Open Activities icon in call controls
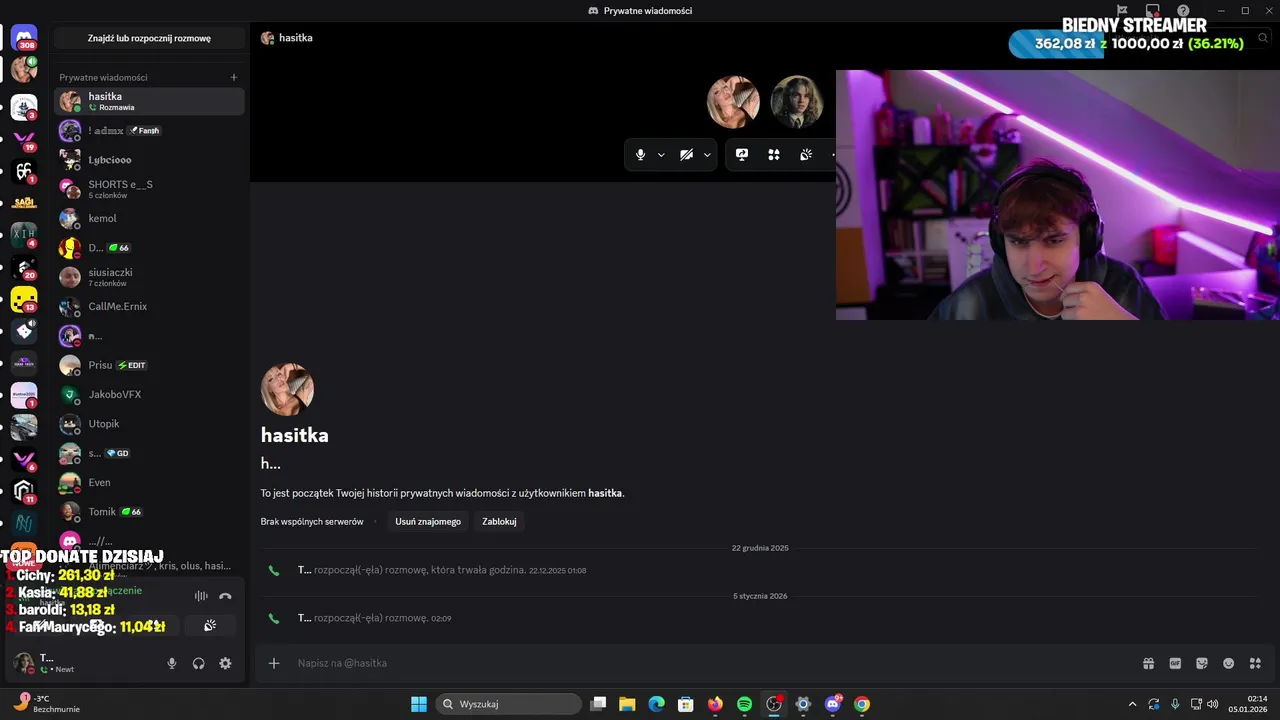 pos(774,155)
